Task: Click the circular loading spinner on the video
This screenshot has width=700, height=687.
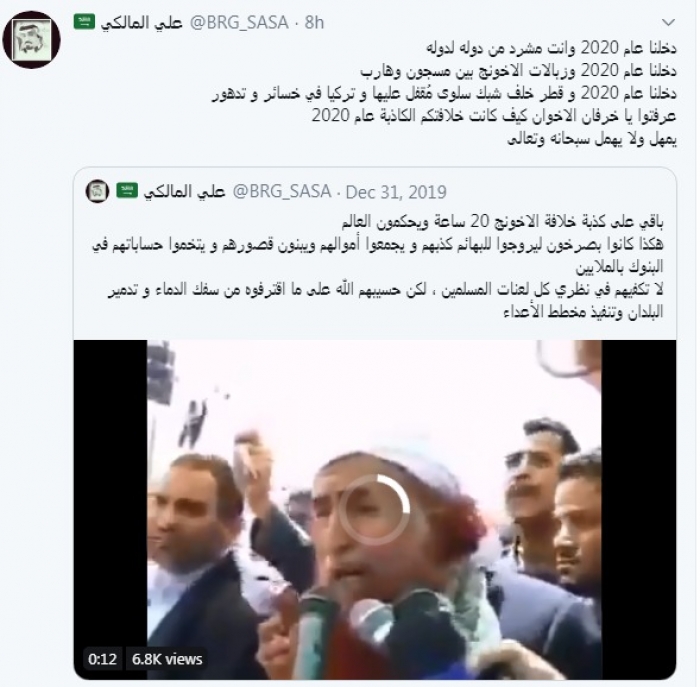Action: 374,509
